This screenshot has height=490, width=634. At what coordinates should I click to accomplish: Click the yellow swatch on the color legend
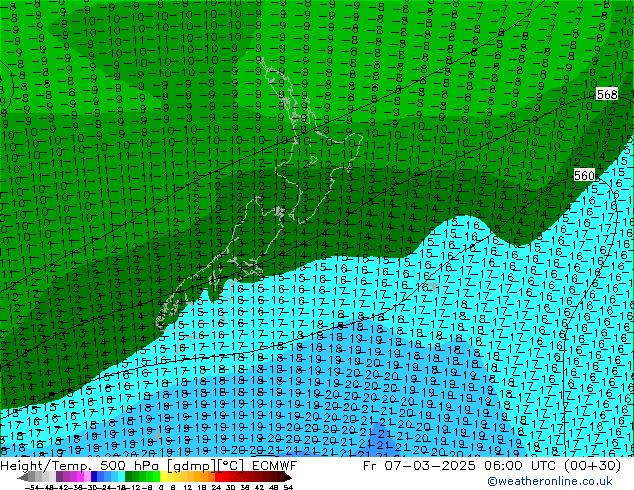point(163,476)
